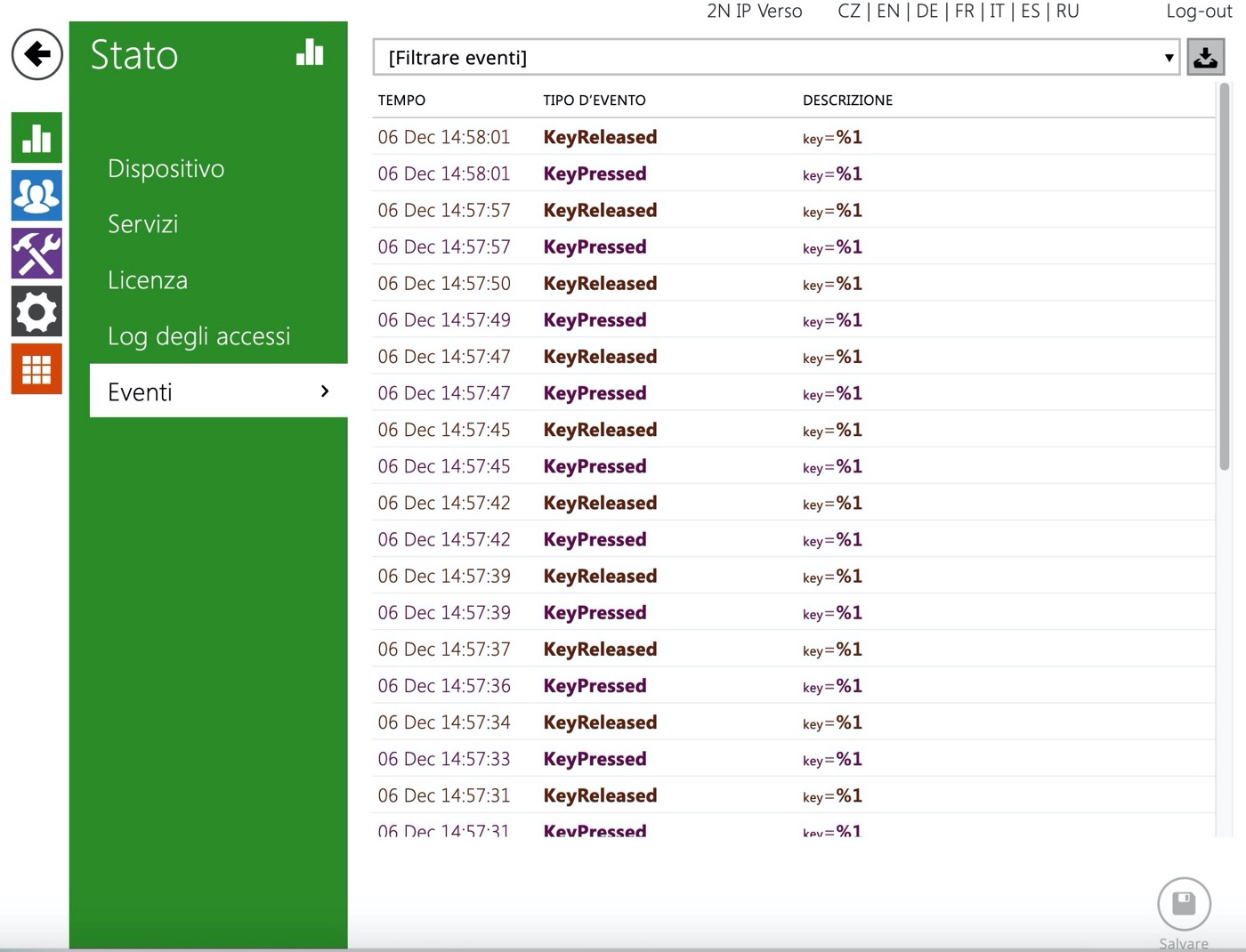Switch language to EN

(x=888, y=12)
